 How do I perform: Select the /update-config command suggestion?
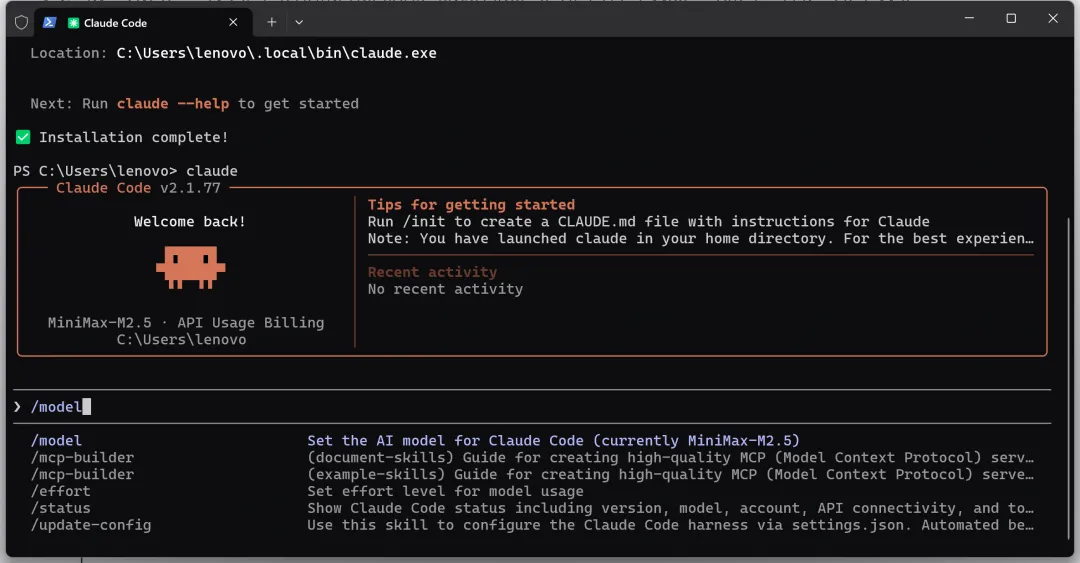pyautogui.click(x=90, y=525)
